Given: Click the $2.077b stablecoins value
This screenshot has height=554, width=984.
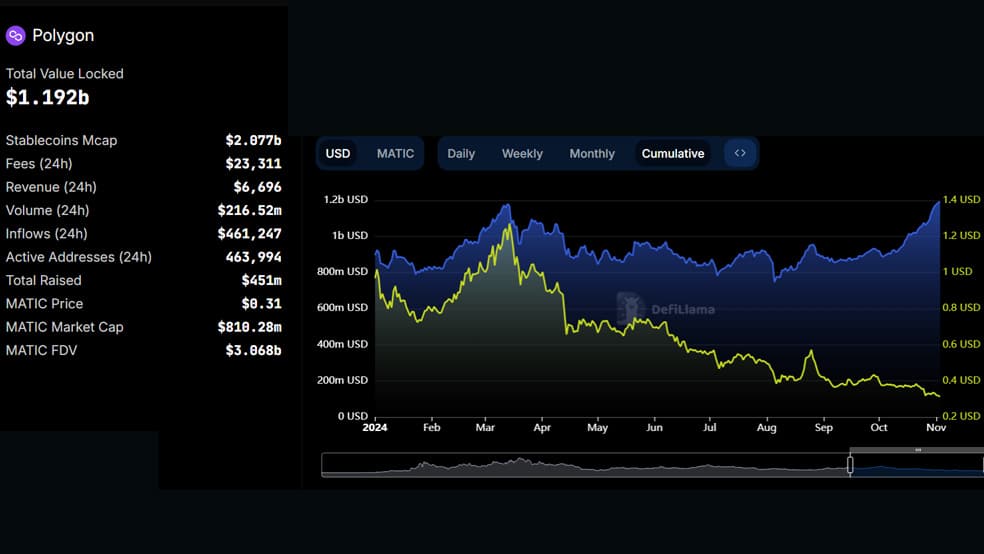Looking at the screenshot, I should 254,141.
